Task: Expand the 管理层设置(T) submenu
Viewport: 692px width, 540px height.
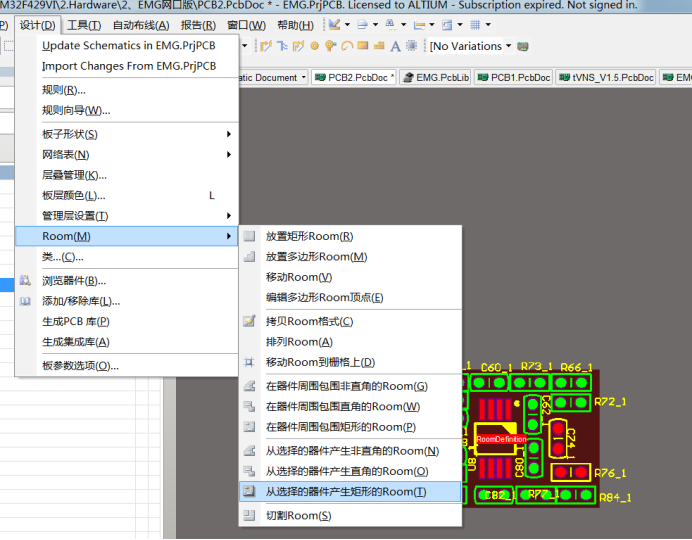Action: pos(229,216)
